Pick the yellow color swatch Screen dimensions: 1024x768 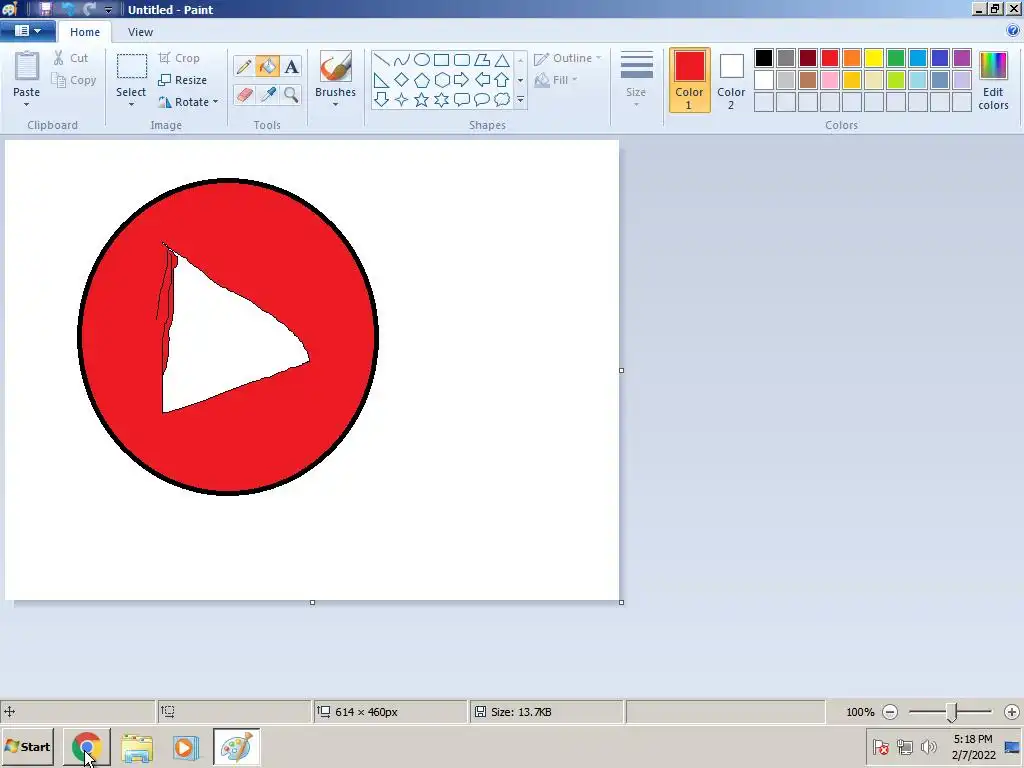coord(874,58)
